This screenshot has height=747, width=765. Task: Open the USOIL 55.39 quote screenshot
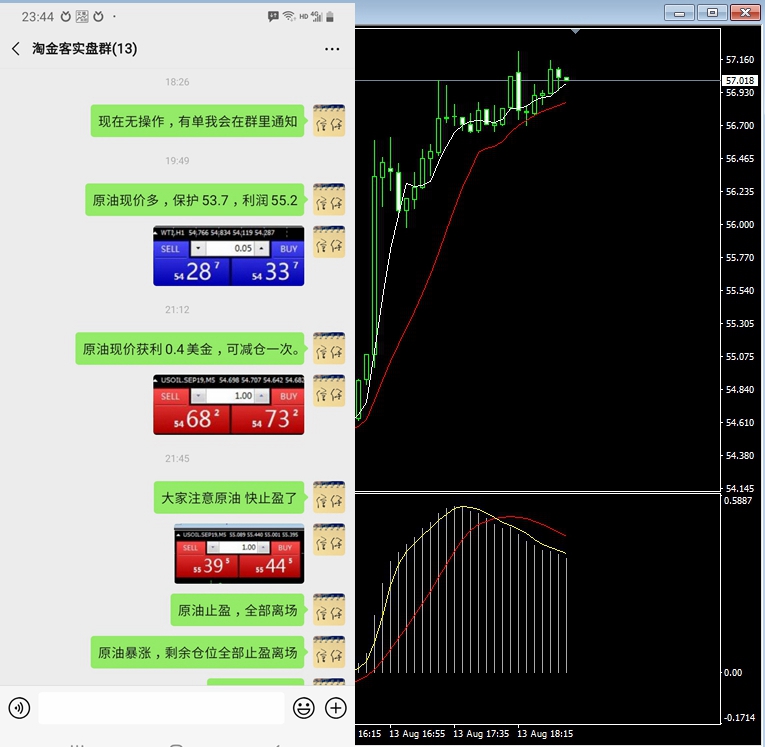pos(239,554)
